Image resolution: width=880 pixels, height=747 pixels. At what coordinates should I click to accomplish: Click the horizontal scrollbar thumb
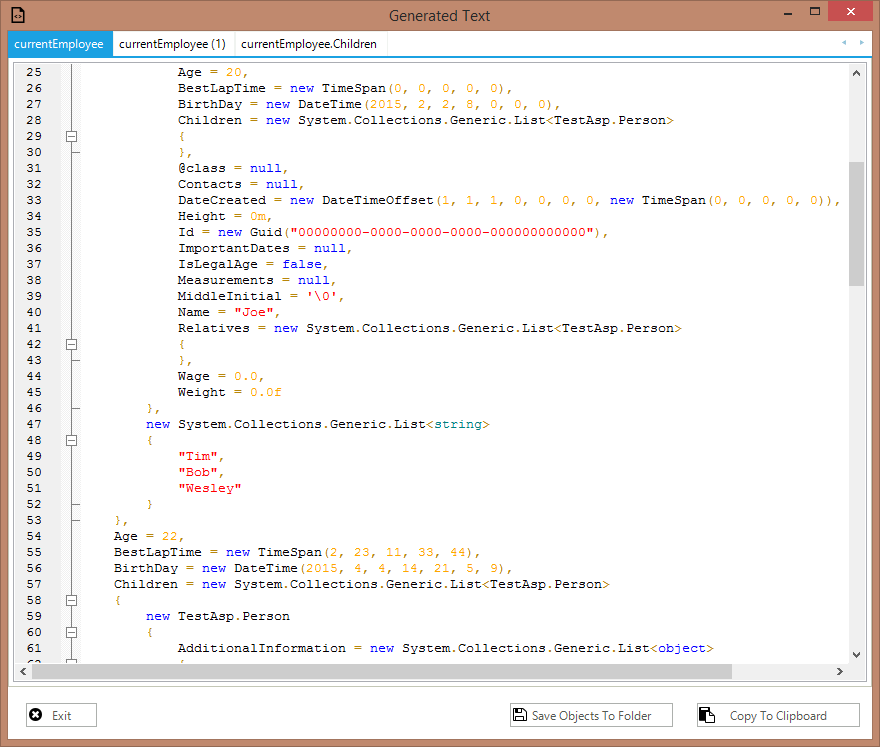(382, 671)
